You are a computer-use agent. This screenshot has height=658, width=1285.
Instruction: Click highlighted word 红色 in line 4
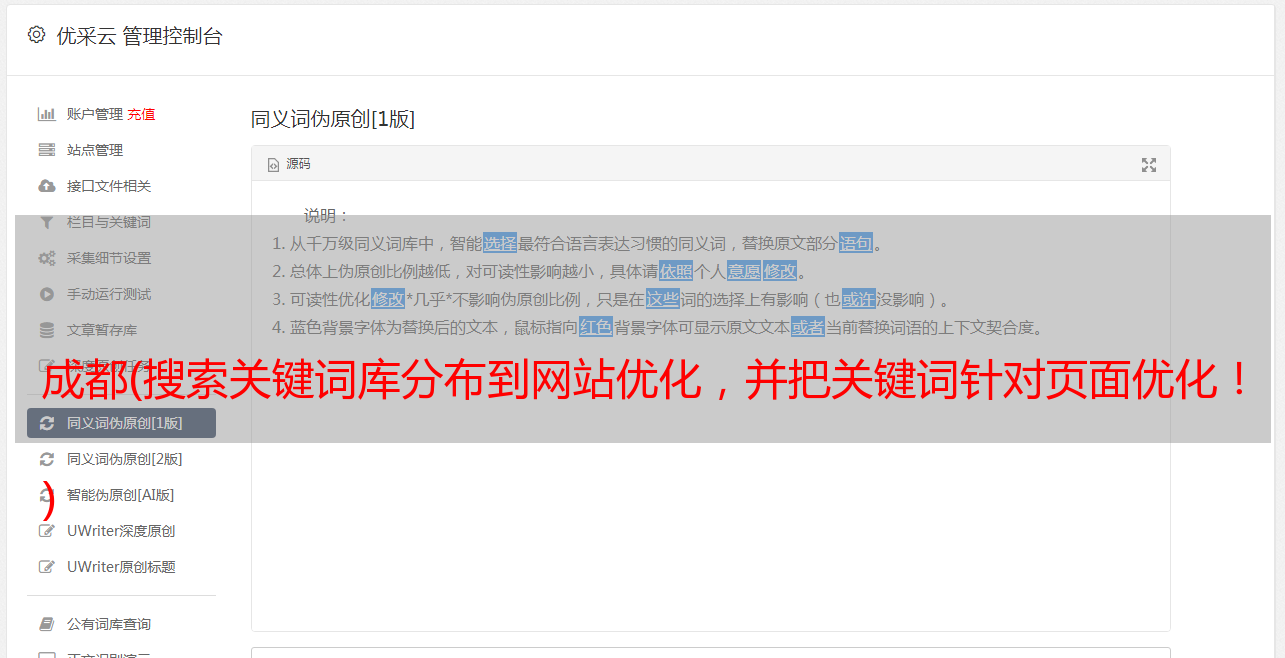point(596,327)
